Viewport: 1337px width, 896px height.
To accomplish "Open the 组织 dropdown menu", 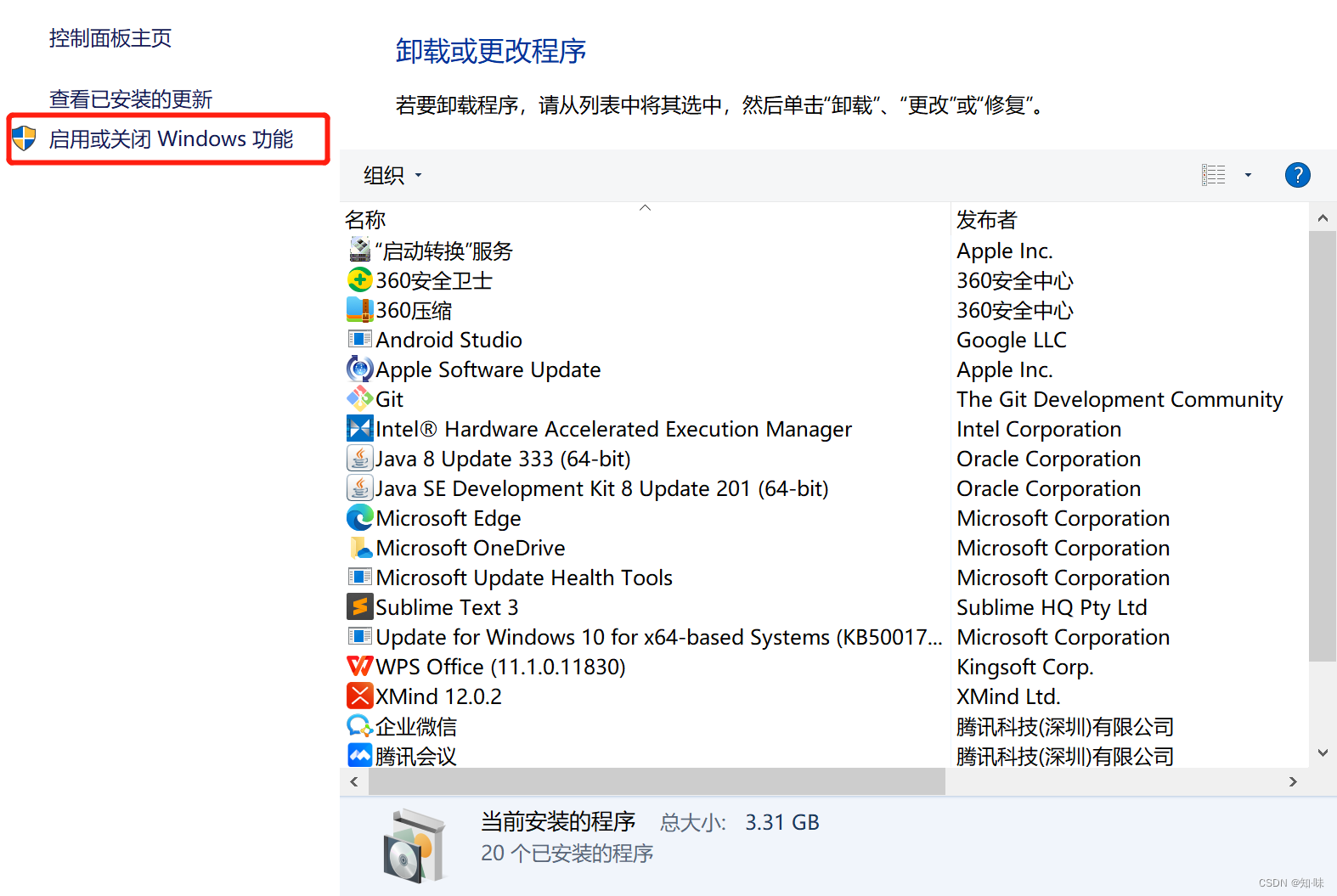I will click(x=392, y=176).
